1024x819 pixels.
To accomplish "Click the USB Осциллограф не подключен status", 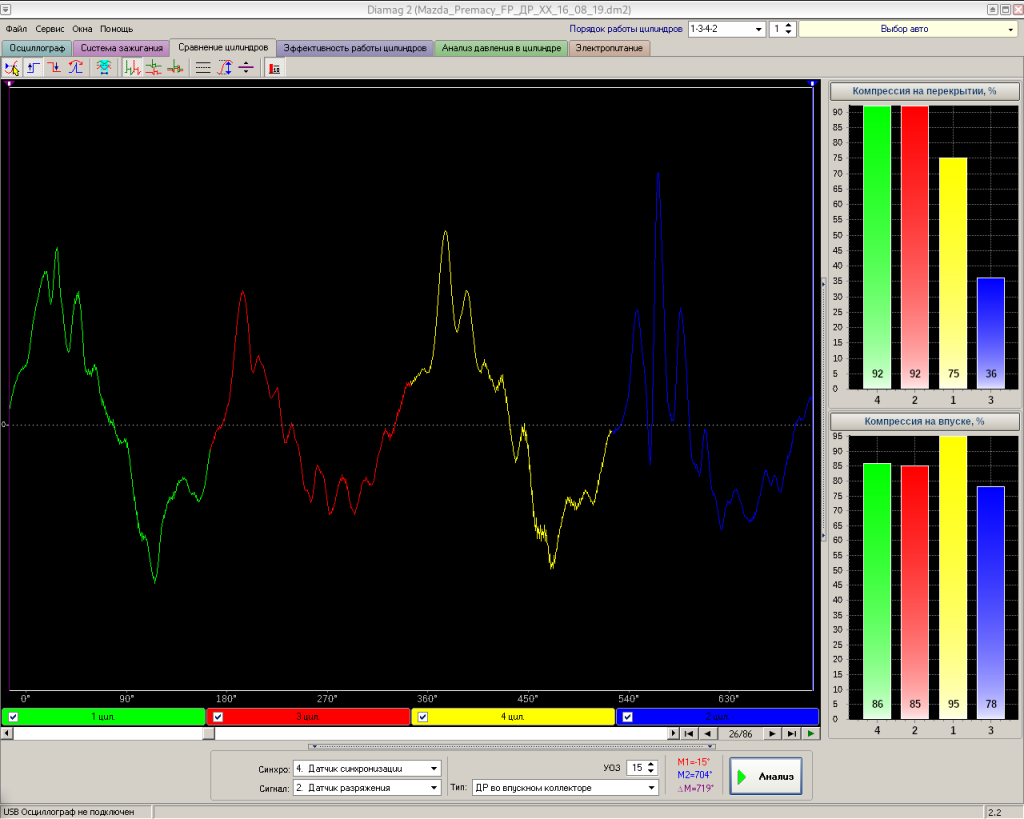I will coord(69,812).
